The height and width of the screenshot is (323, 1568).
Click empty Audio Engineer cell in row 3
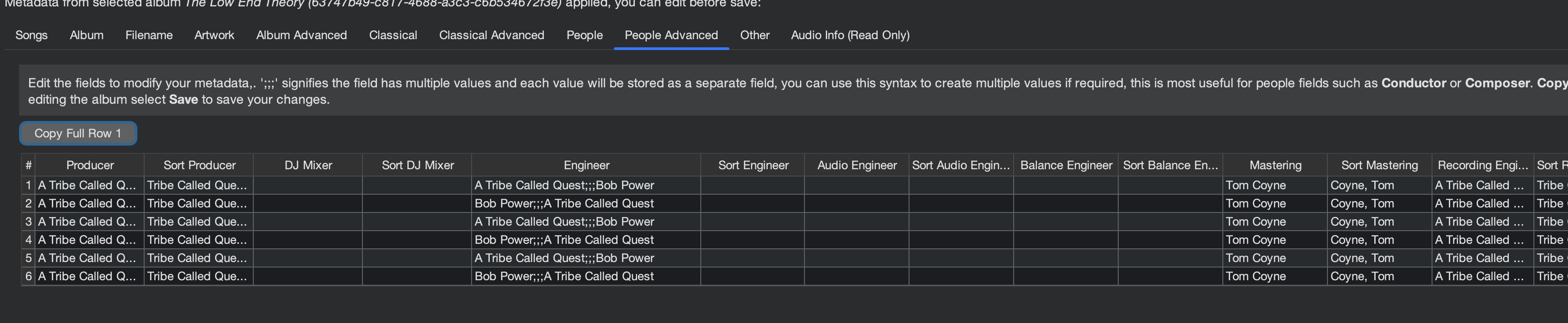tap(857, 222)
